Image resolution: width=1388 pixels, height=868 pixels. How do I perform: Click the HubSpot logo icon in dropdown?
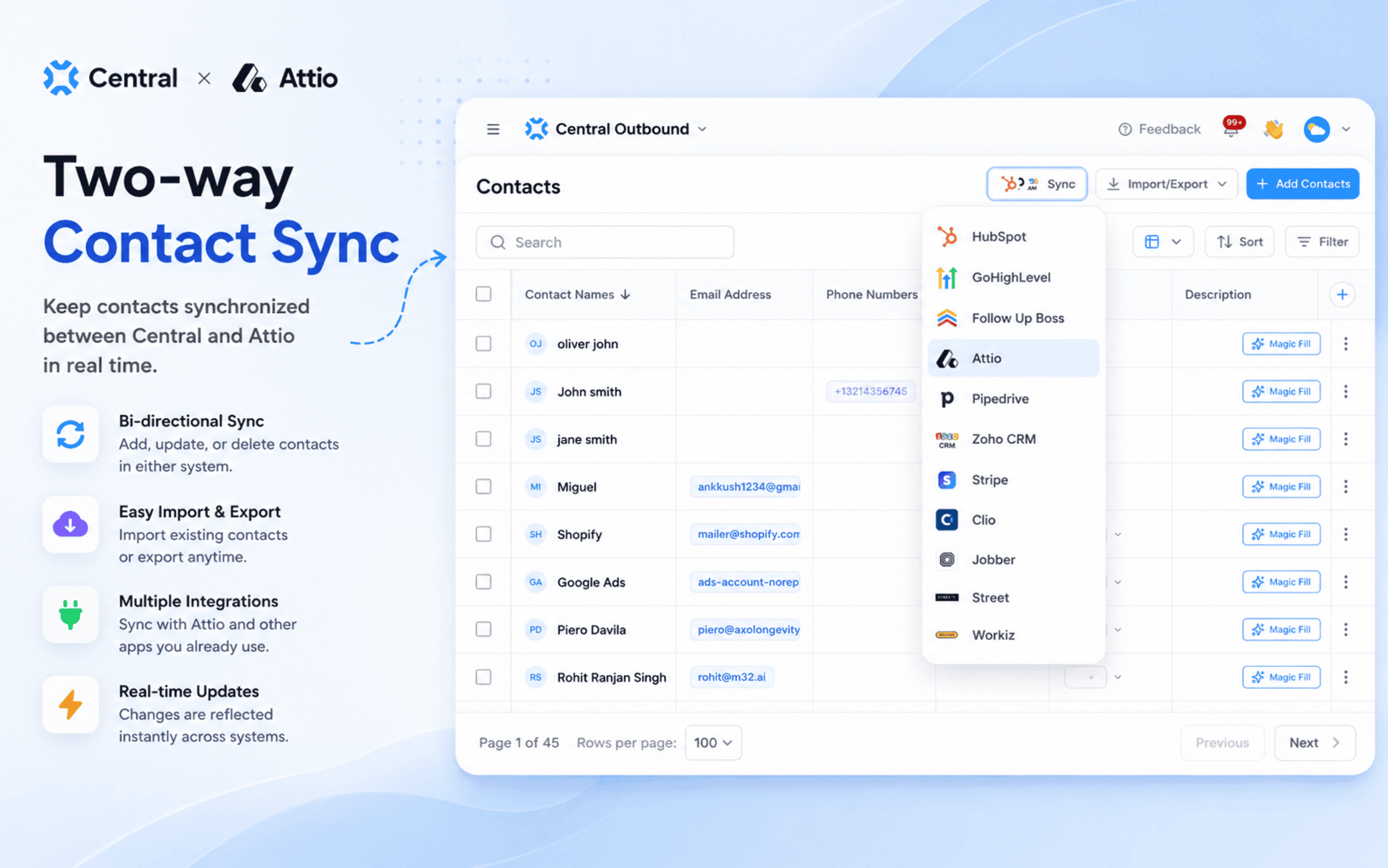coord(946,237)
